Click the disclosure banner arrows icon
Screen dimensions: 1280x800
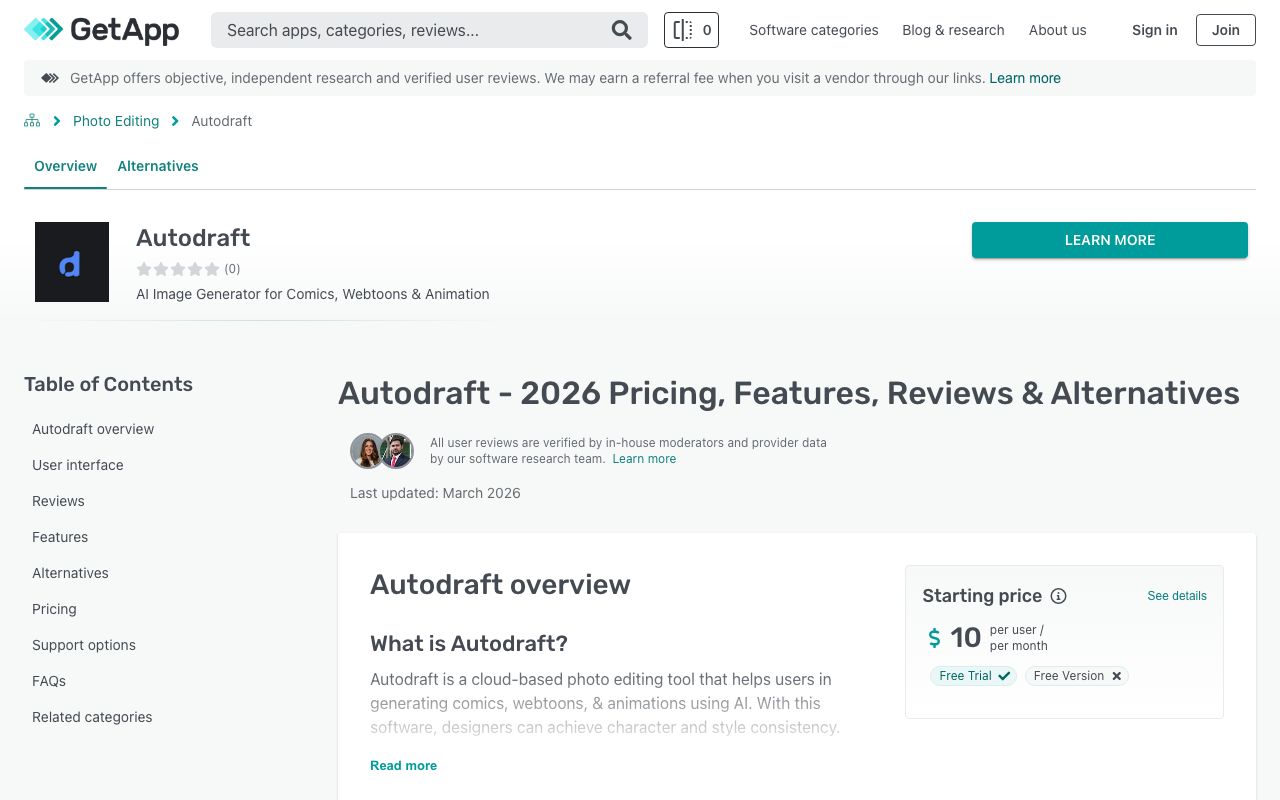[49, 78]
